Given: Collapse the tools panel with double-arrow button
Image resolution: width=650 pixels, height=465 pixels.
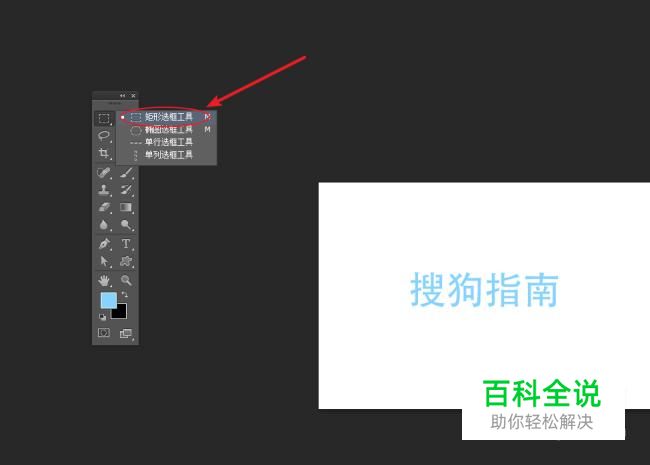Looking at the screenshot, I should (122, 96).
